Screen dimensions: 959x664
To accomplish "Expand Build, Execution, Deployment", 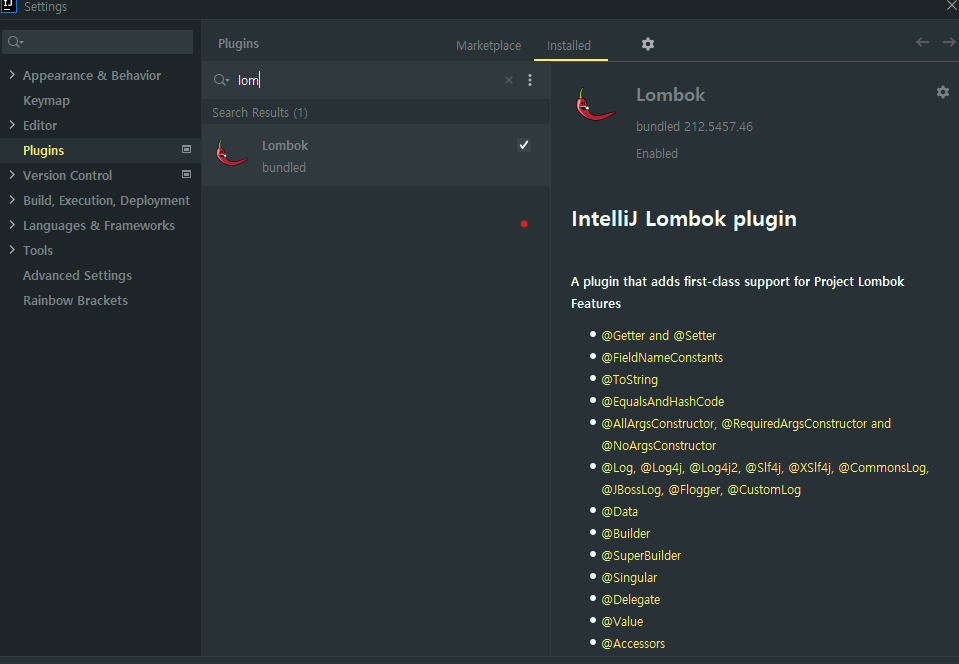I will (x=12, y=200).
